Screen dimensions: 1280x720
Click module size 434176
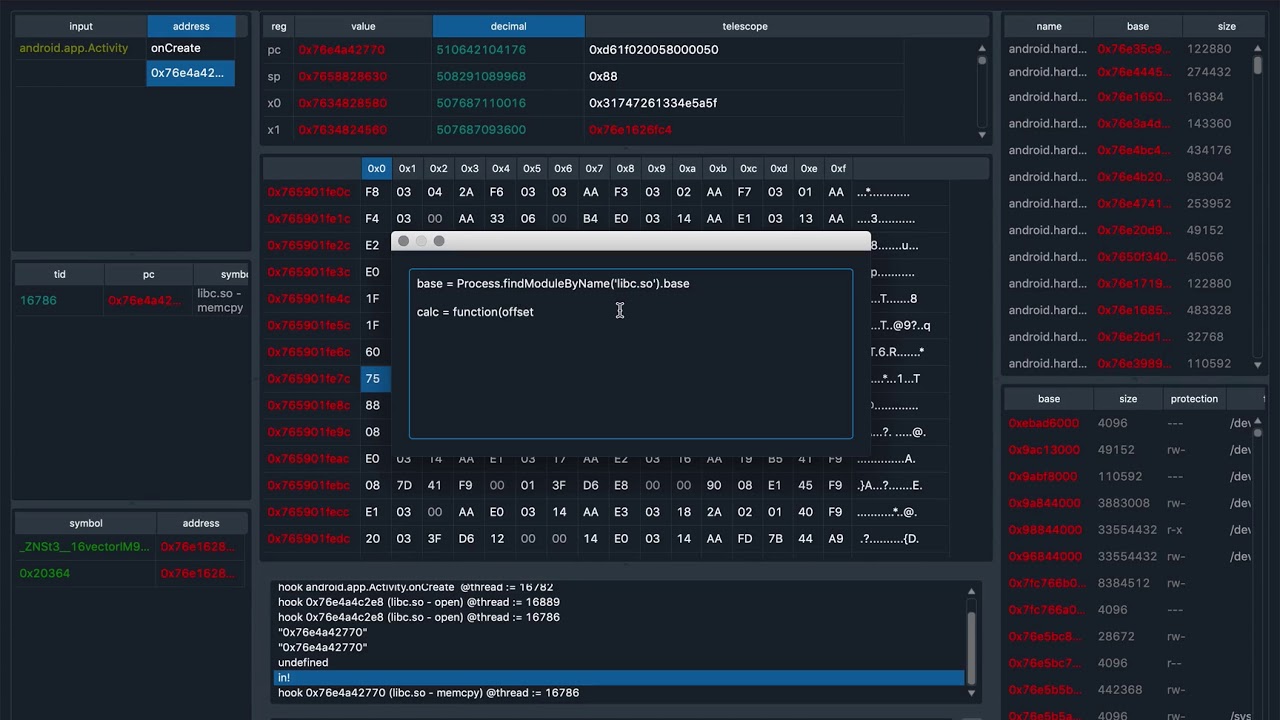coord(1209,150)
